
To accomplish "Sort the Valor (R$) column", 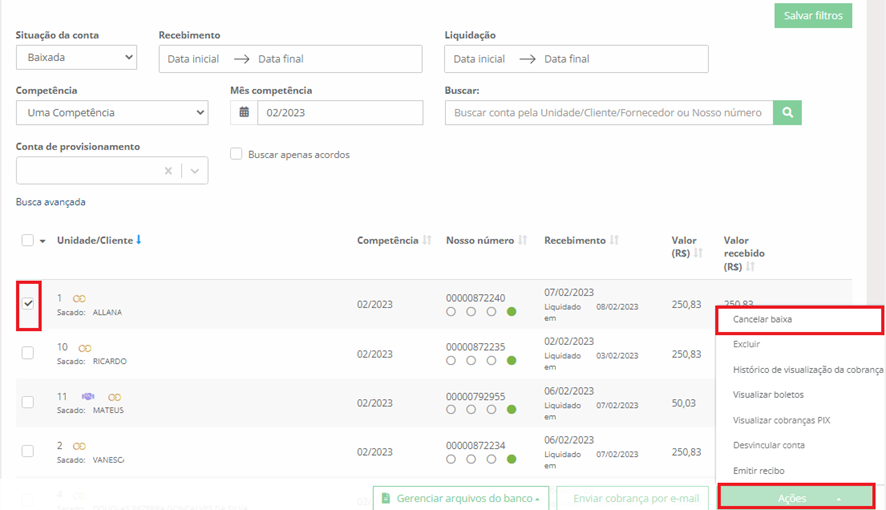I will tap(698, 253).
